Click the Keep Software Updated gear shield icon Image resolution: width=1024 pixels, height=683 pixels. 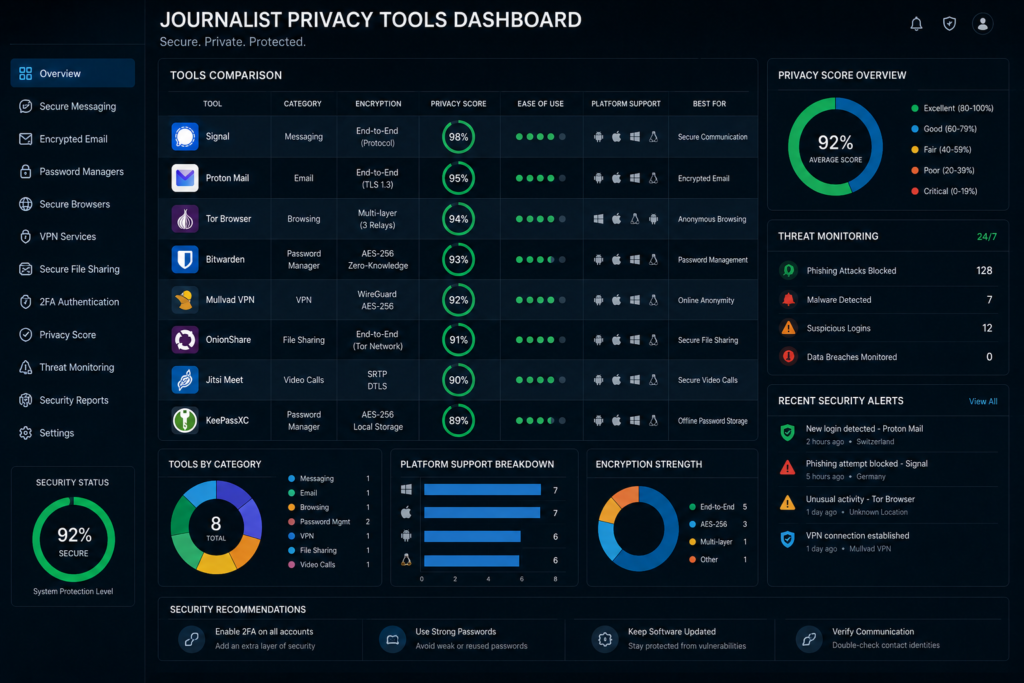pyautogui.click(x=605, y=639)
